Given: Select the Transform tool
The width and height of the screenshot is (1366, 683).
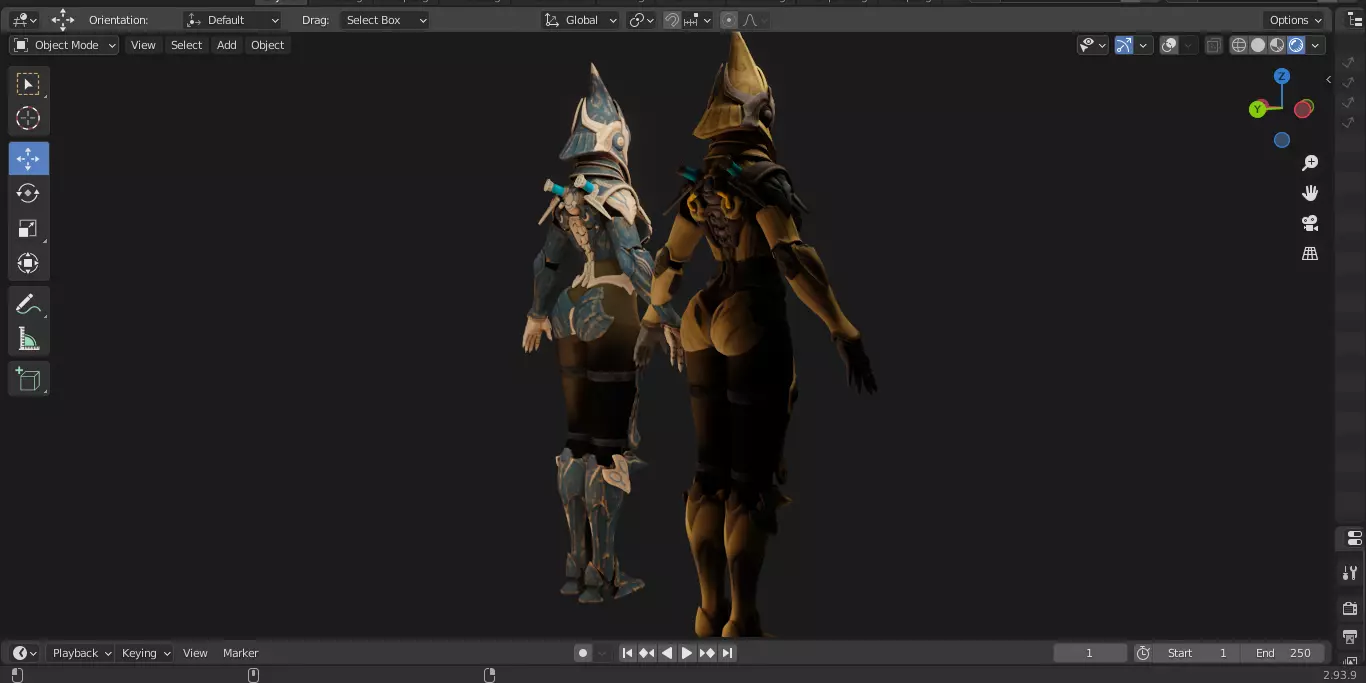Looking at the screenshot, I should coord(28,263).
